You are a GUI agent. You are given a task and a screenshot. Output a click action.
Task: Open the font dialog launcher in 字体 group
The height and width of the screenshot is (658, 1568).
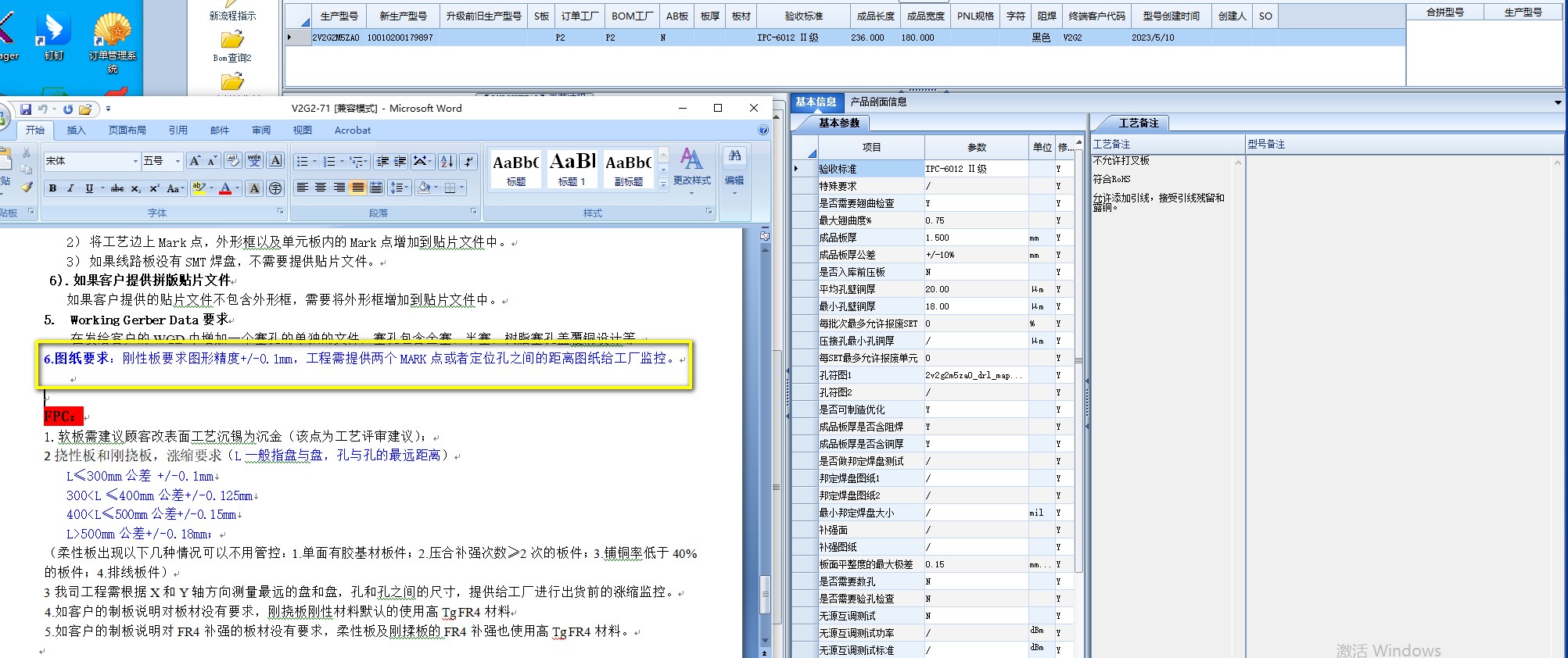281,212
